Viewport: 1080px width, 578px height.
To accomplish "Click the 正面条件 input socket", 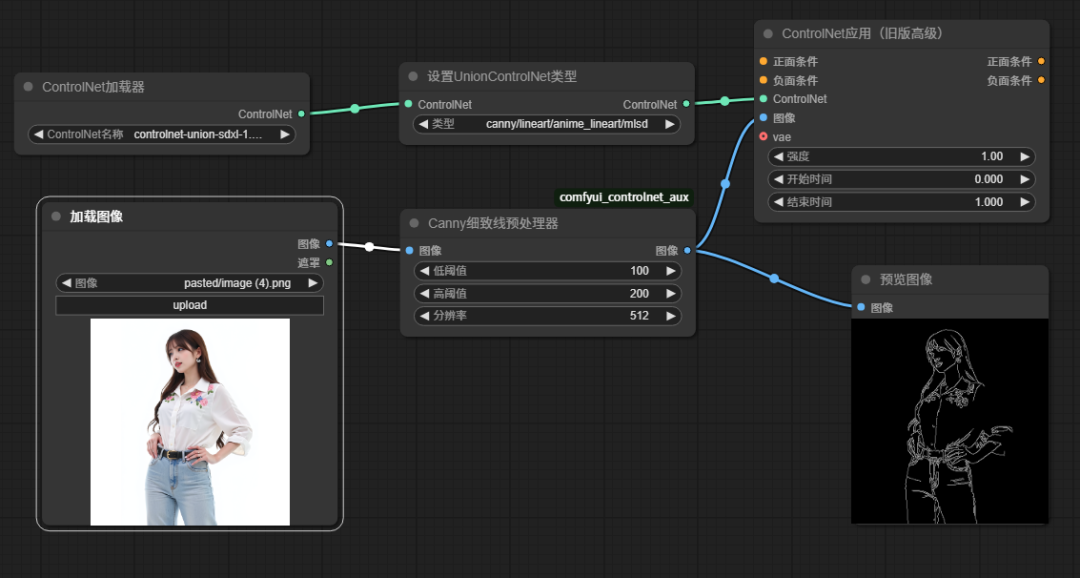I will (x=763, y=61).
